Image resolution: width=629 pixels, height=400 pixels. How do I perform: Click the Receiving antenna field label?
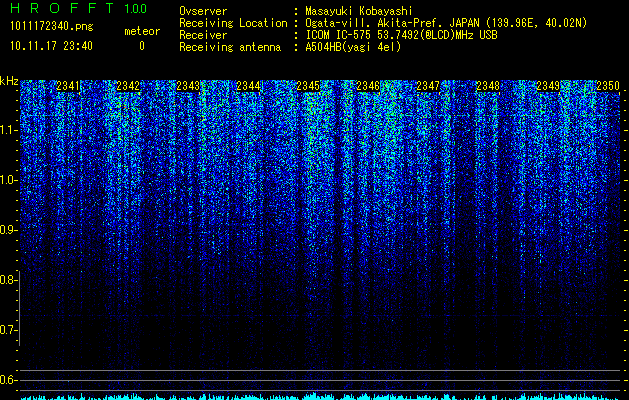pos(230,47)
